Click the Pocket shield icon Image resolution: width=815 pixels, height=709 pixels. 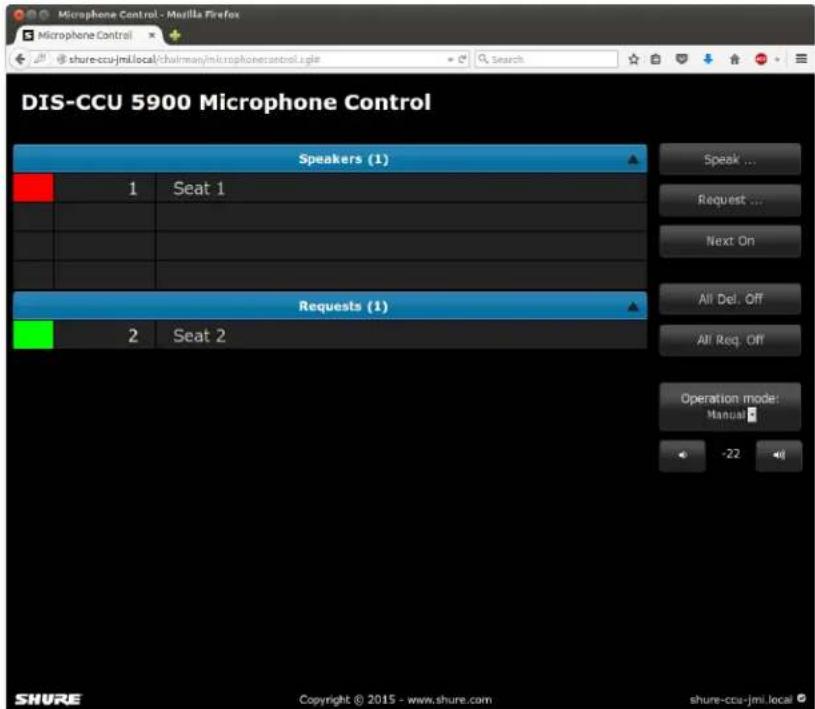point(681,59)
